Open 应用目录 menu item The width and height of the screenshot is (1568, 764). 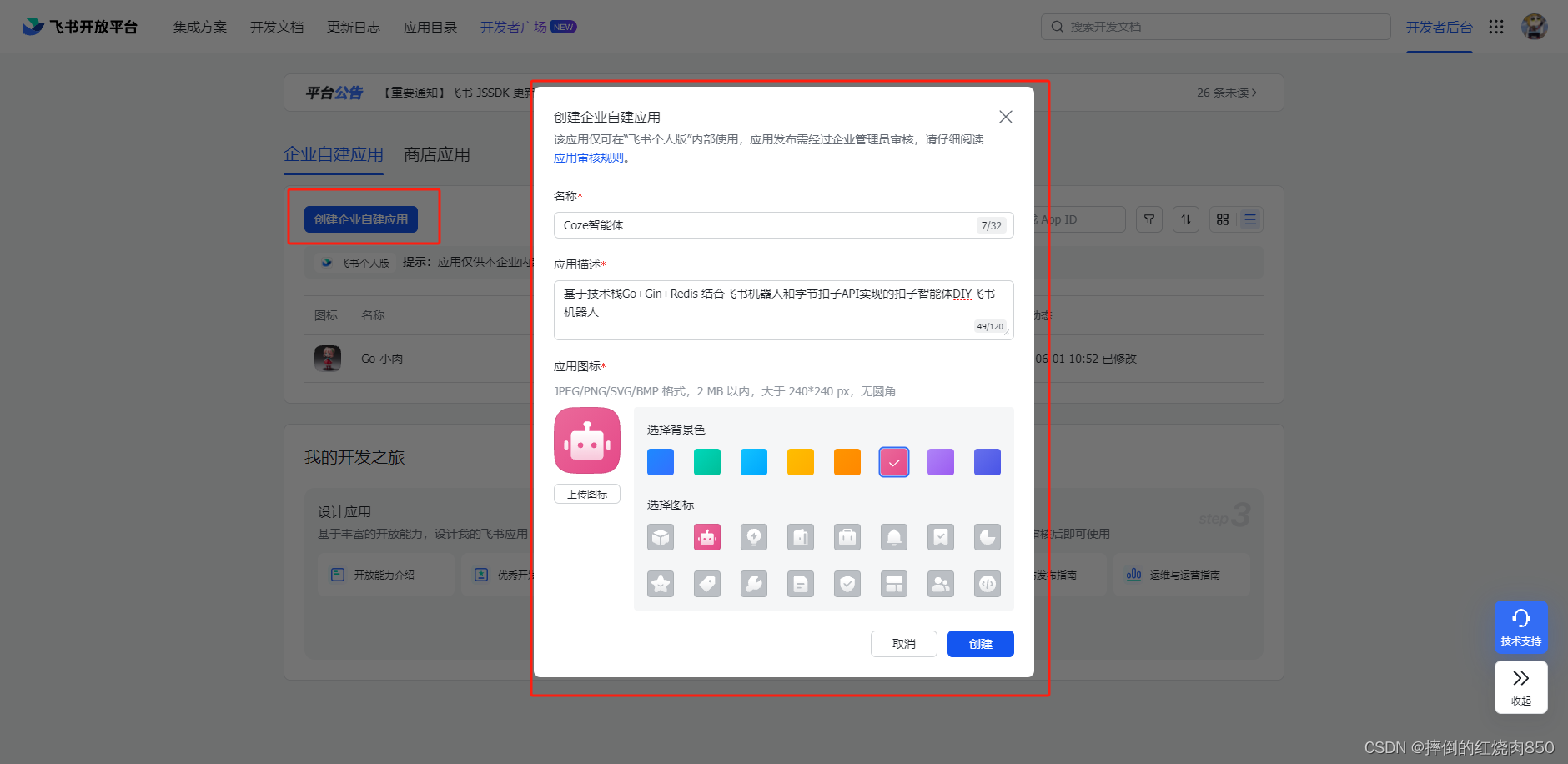point(430,27)
